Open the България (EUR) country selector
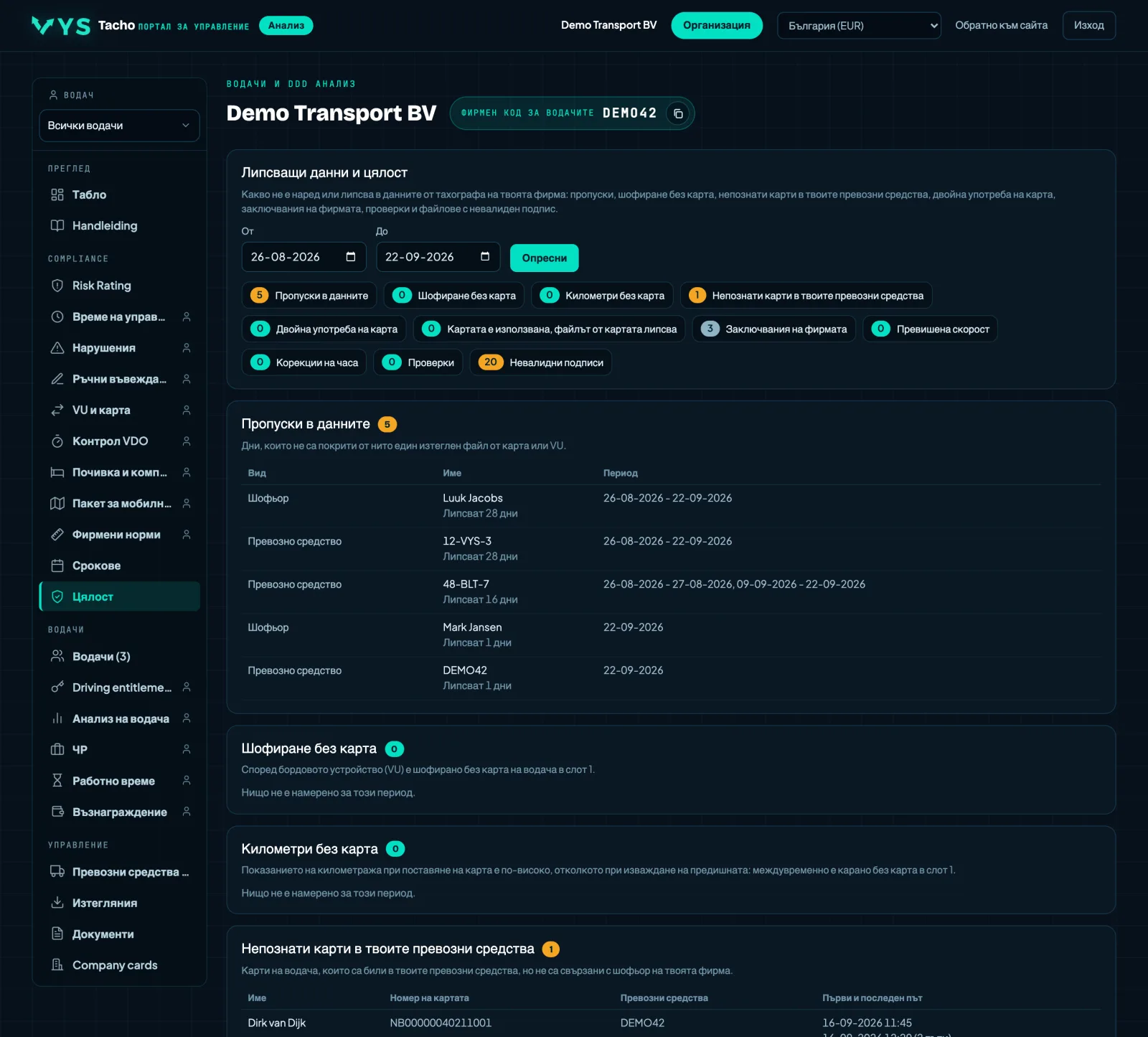 click(x=859, y=26)
